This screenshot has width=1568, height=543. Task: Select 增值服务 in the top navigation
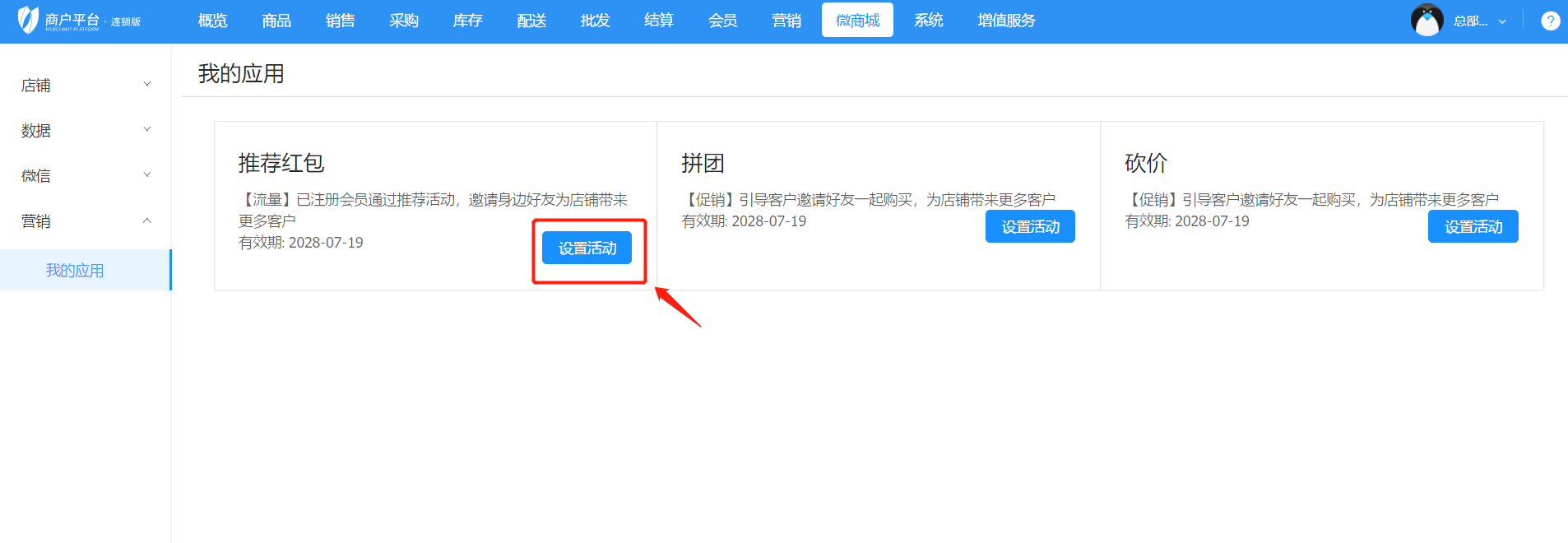(x=1006, y=21)
